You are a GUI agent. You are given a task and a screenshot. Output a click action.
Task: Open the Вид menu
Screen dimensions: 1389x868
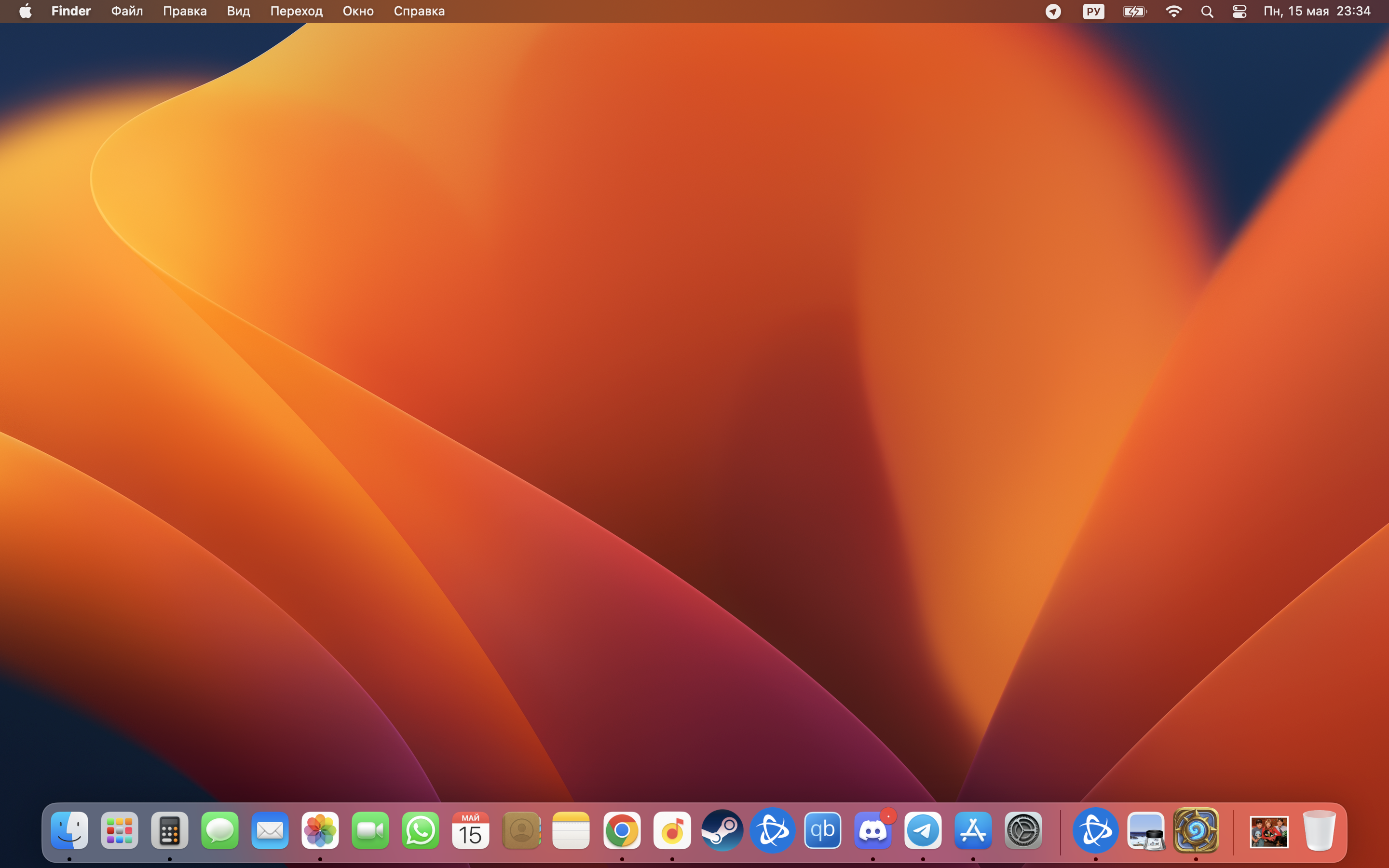(238, 11)
